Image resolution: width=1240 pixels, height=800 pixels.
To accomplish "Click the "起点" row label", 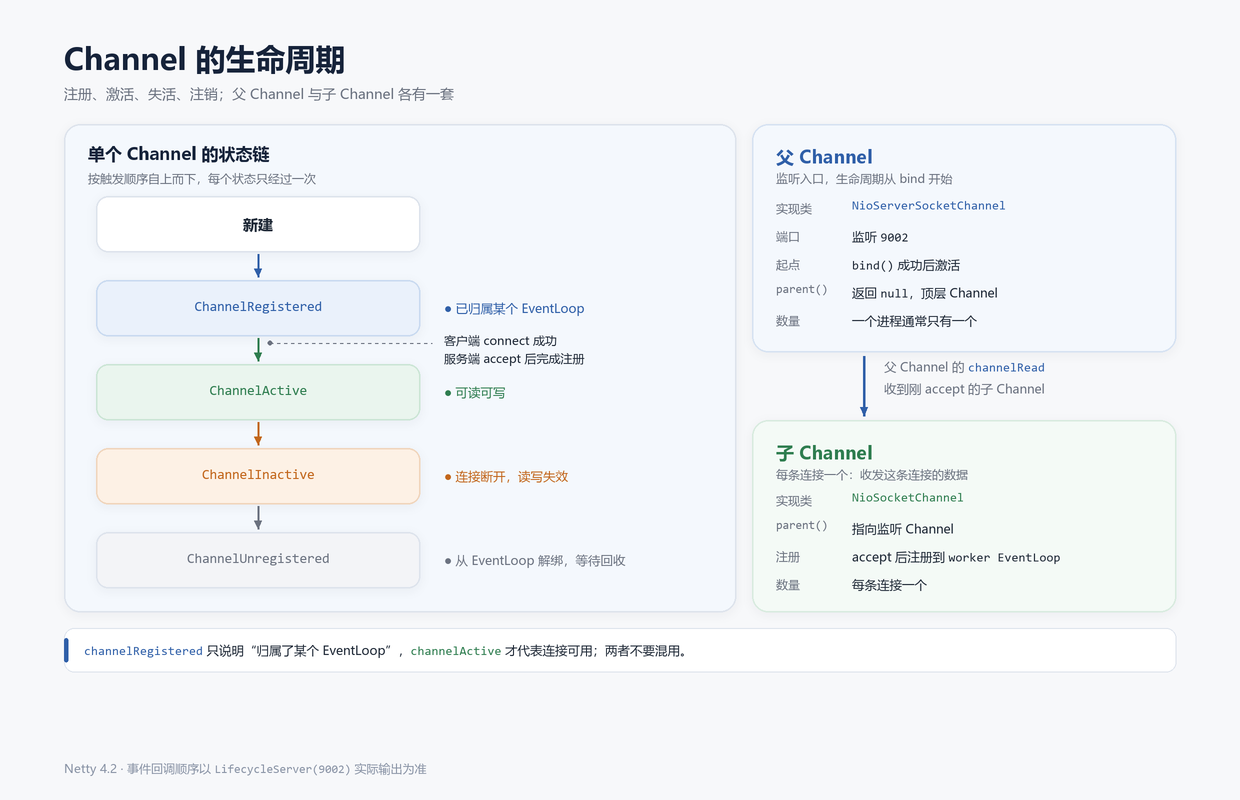I will click(788, 266).
